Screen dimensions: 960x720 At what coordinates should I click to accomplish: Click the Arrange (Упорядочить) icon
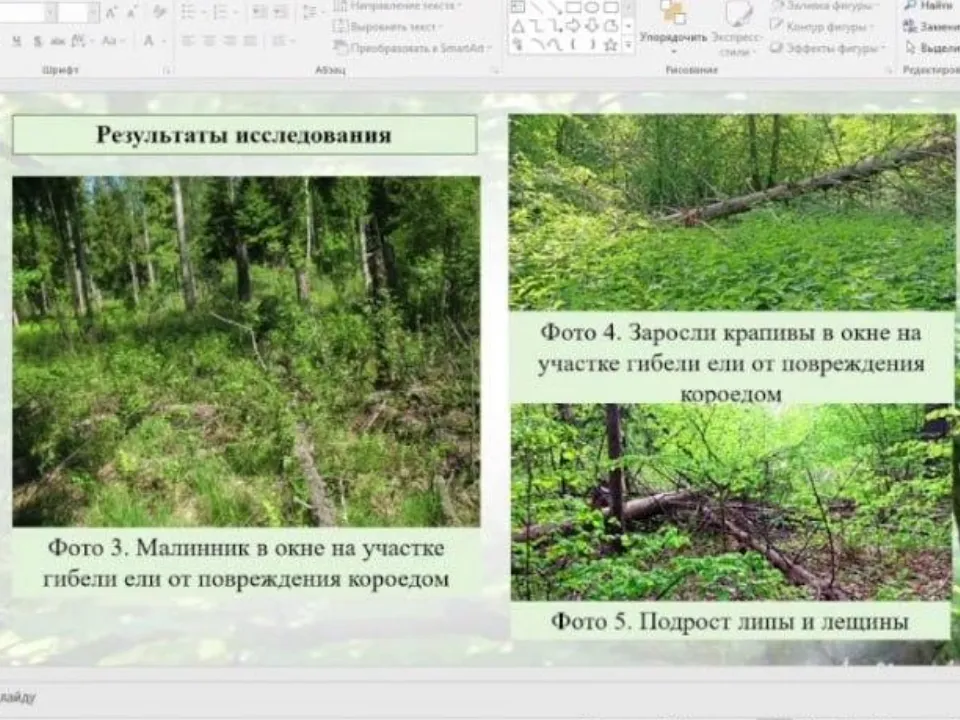click(678, 12)
